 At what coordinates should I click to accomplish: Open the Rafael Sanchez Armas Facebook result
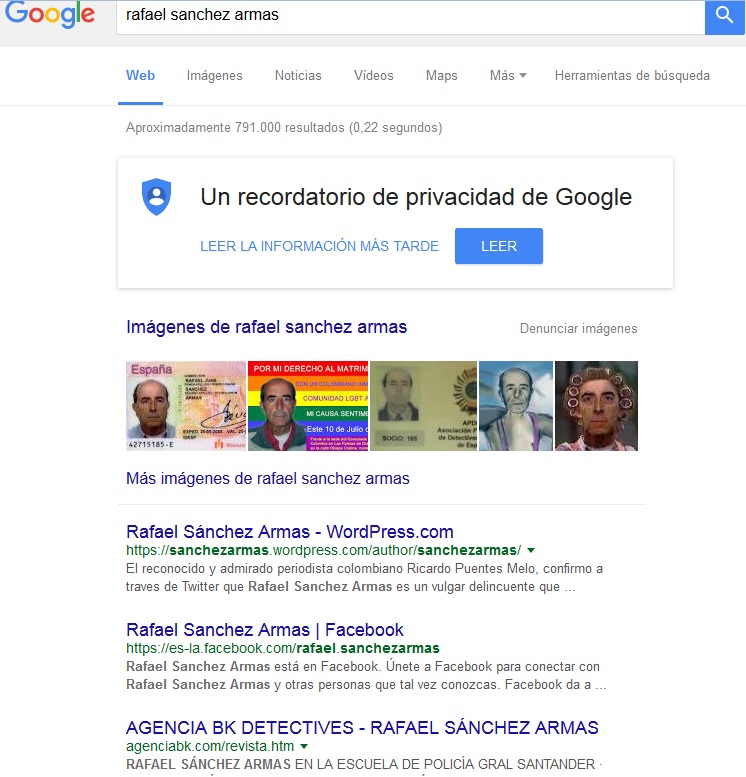pyautogui.click(x=265, y=630)
